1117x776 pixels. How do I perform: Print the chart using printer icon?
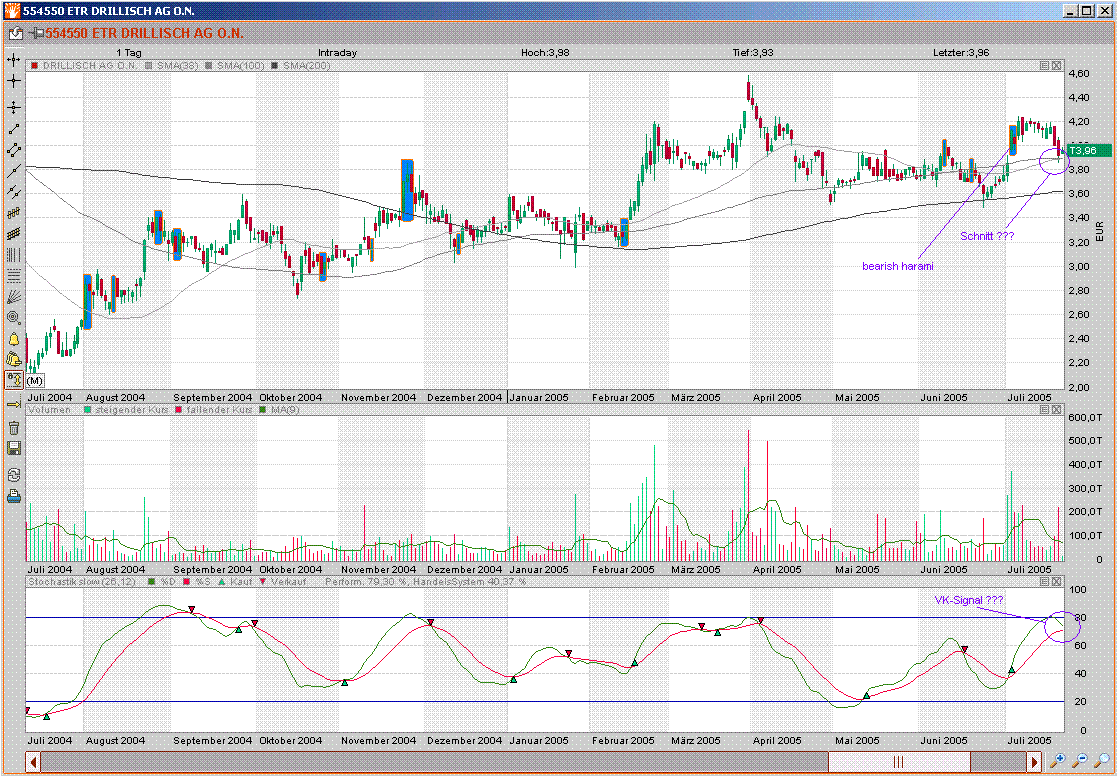tap(14, 497)
